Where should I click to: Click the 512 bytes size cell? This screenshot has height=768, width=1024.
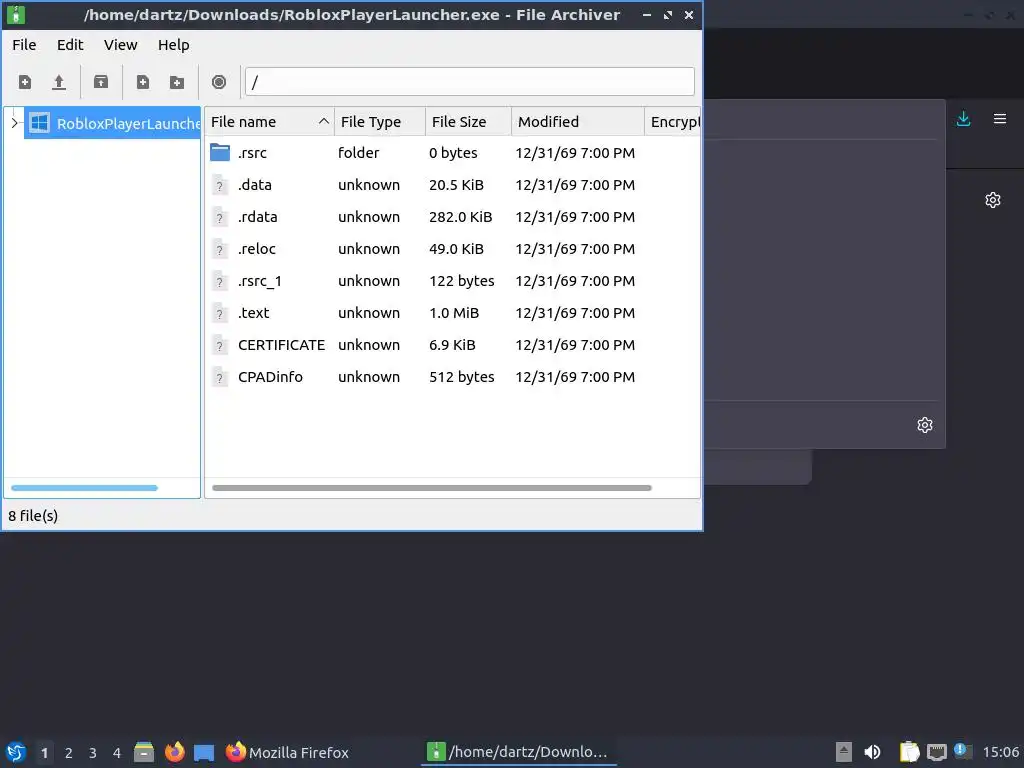click(x=462, y=377)
